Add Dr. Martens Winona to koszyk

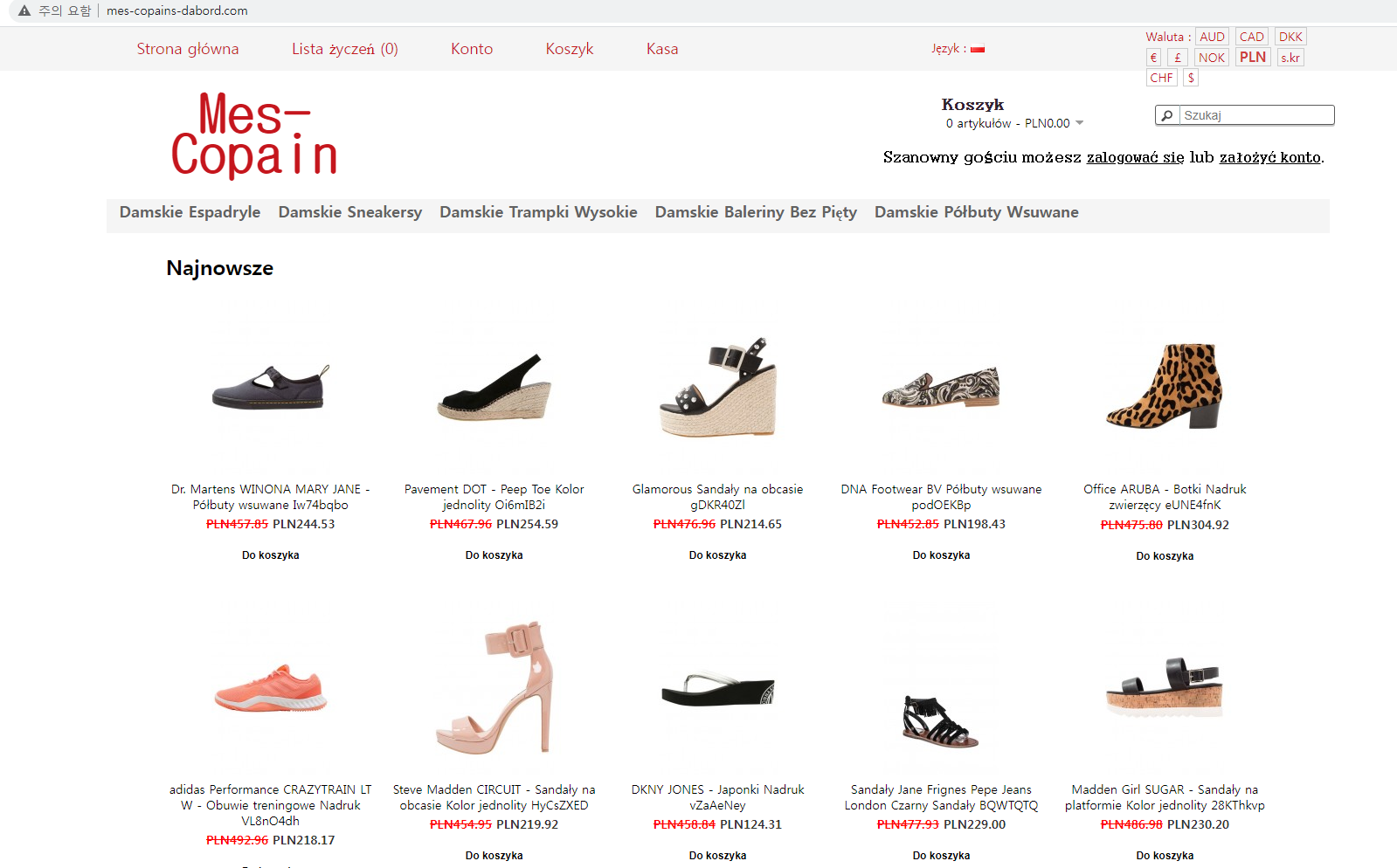[x=270, y=555]
